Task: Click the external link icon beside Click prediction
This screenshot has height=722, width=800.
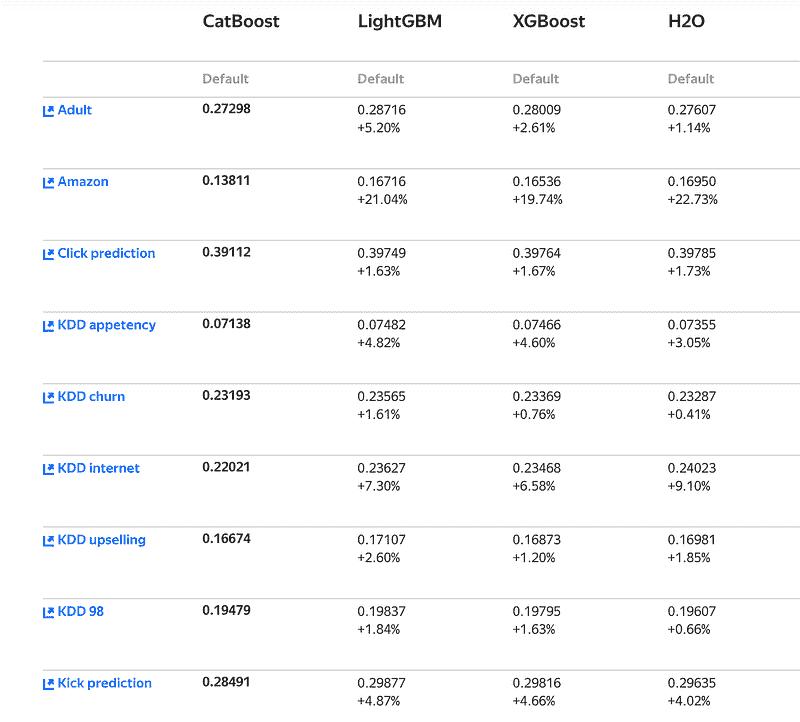Action: point(48,254)
